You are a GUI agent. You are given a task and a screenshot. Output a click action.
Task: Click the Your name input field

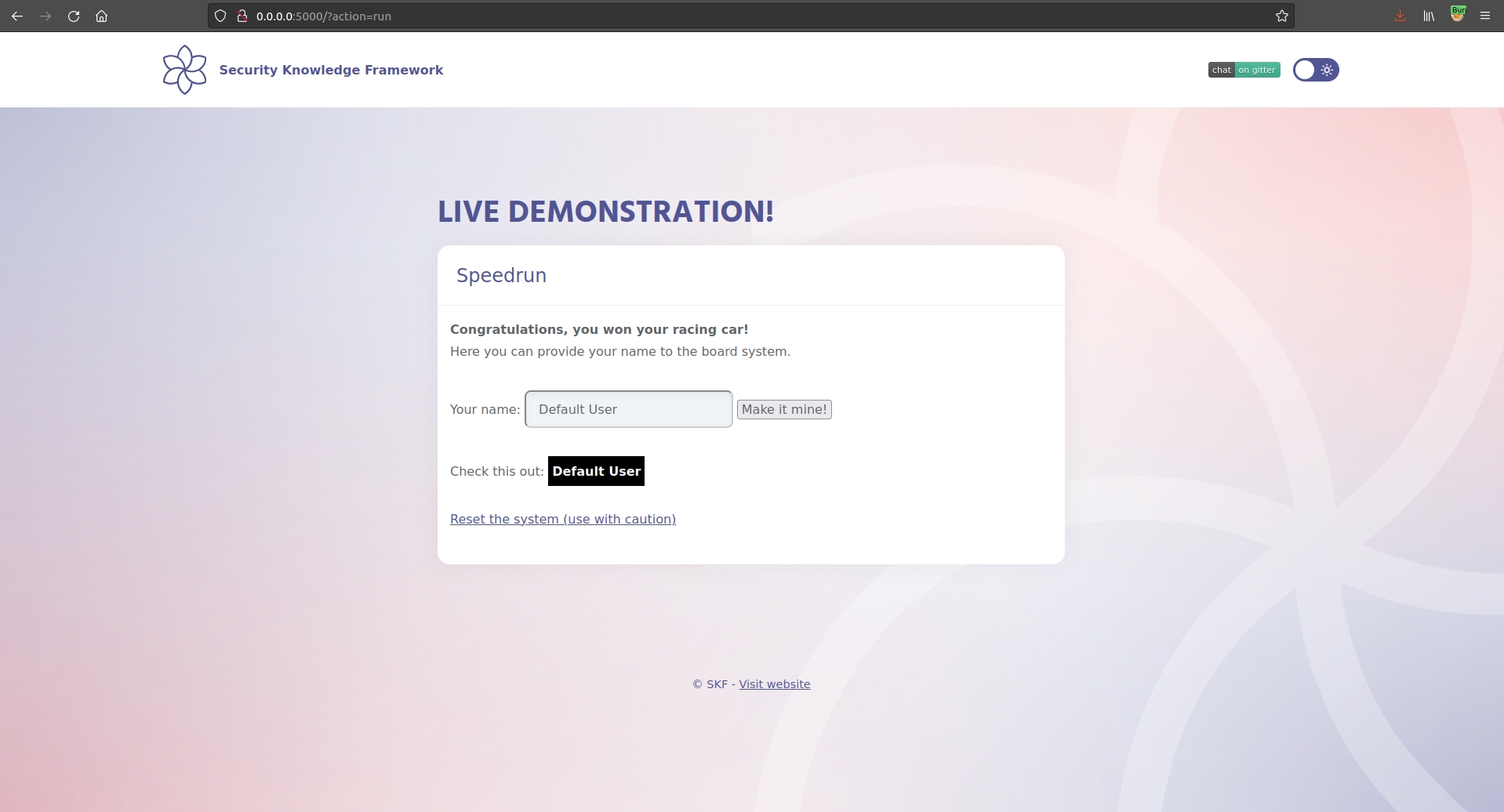pyautogui.click(x=628, y=409)
